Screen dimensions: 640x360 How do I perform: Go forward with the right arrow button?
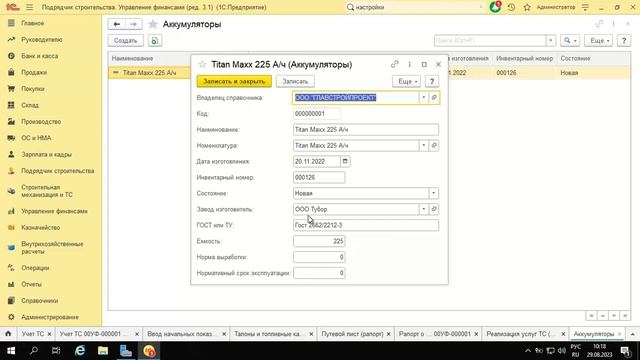point(133,24)
